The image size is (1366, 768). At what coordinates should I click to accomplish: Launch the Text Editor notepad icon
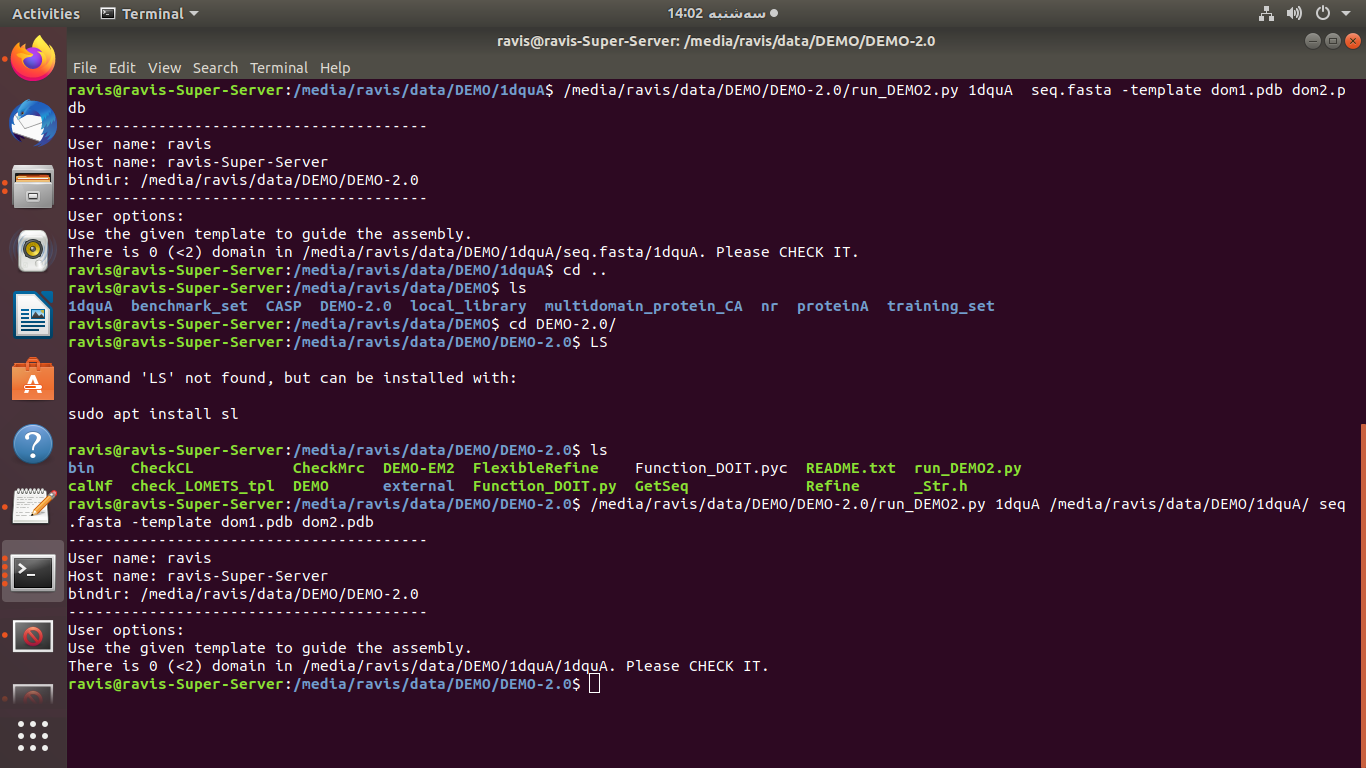coord(33,507)
